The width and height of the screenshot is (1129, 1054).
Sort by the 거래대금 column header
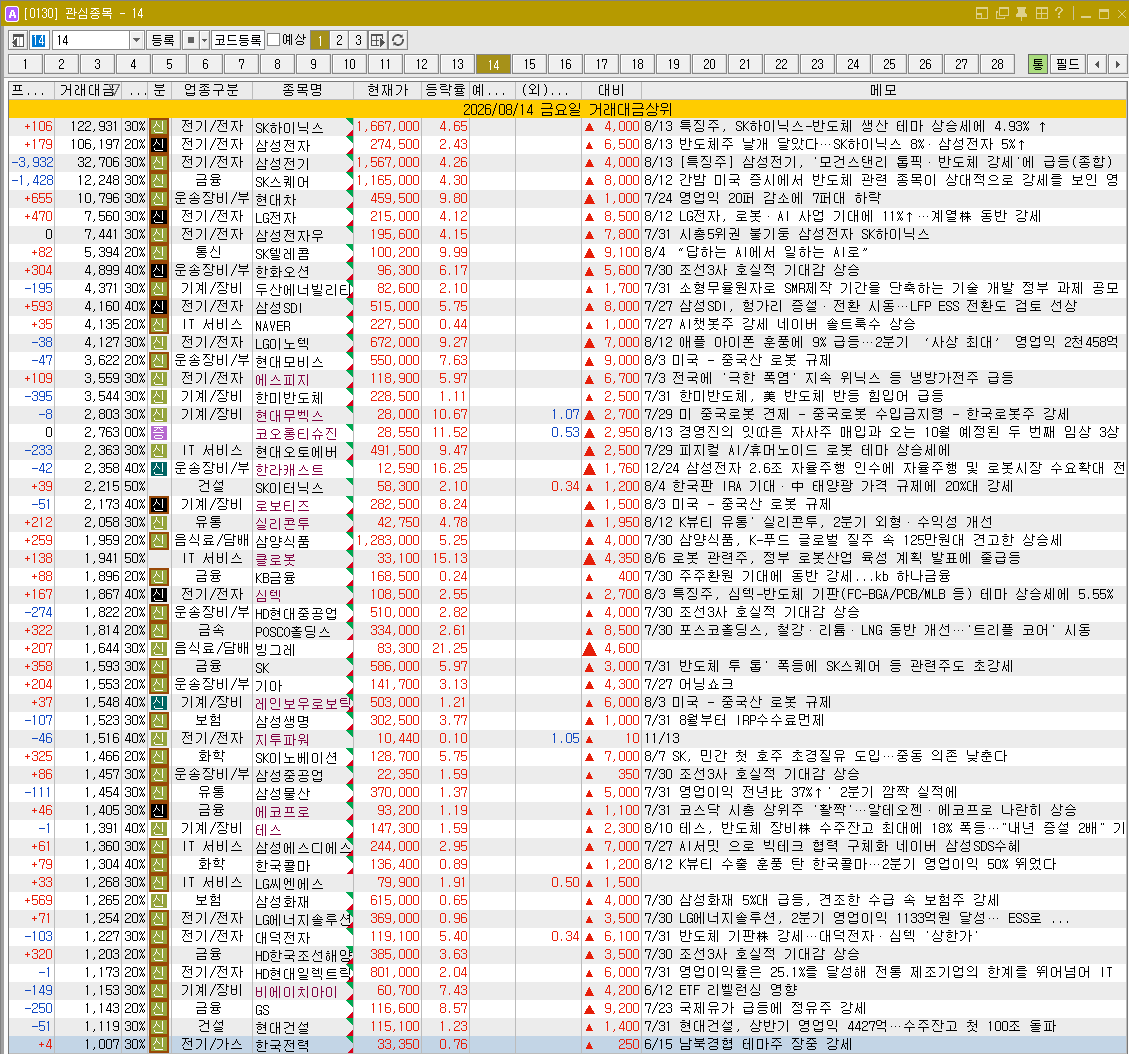[89, 91]
